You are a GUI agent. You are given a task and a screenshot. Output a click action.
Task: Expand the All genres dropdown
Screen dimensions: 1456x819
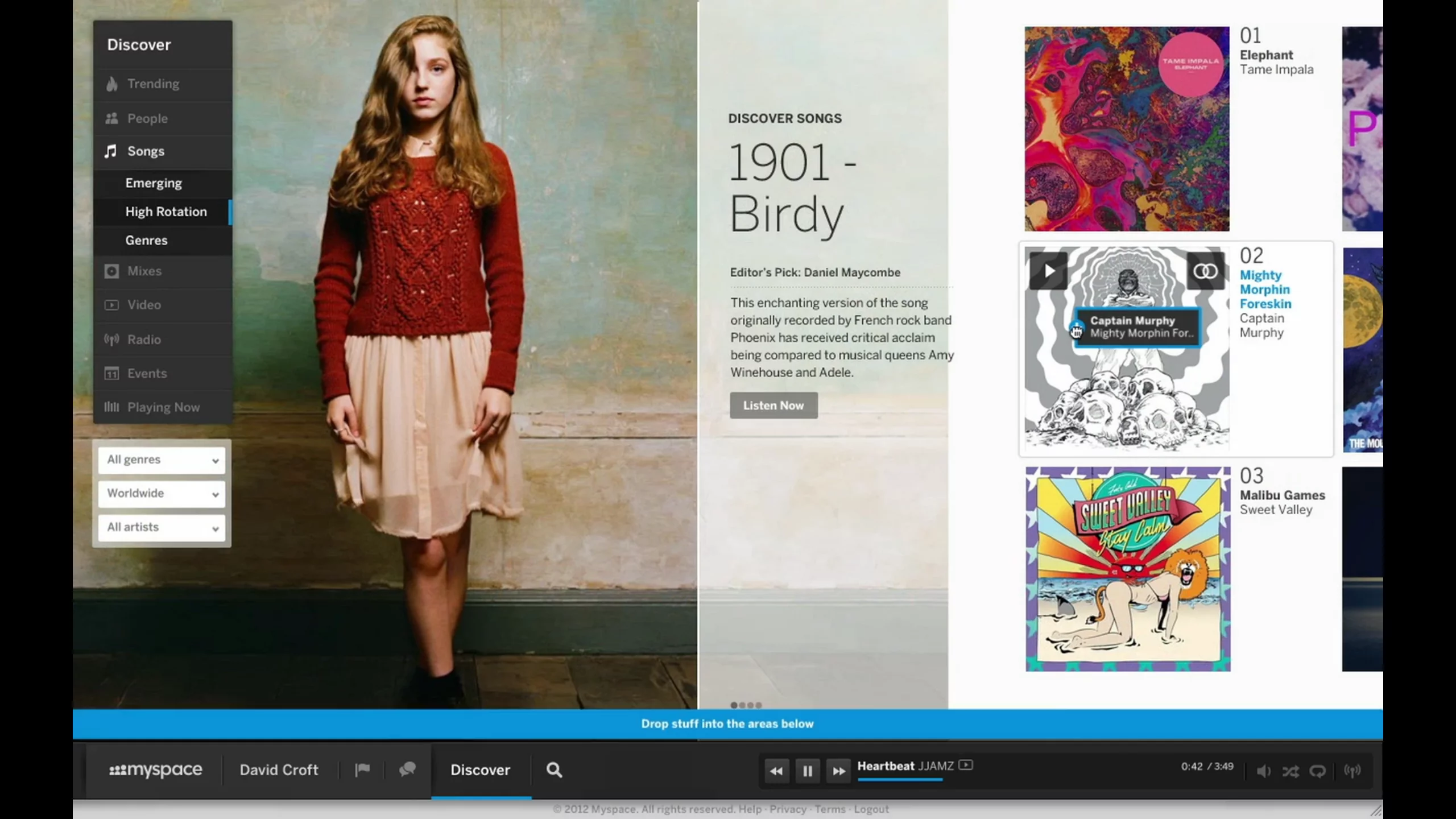tap(161, 460)
